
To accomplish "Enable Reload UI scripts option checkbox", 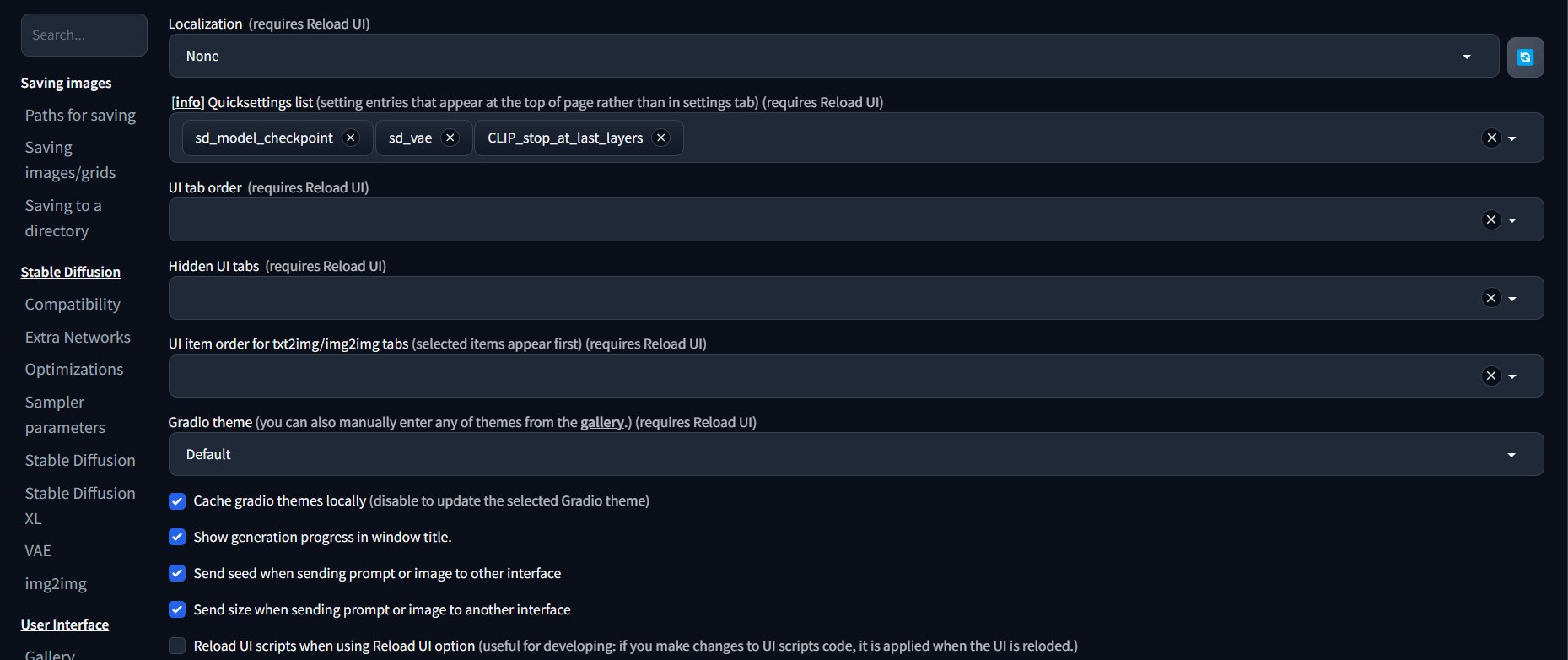I will [177, 646].
